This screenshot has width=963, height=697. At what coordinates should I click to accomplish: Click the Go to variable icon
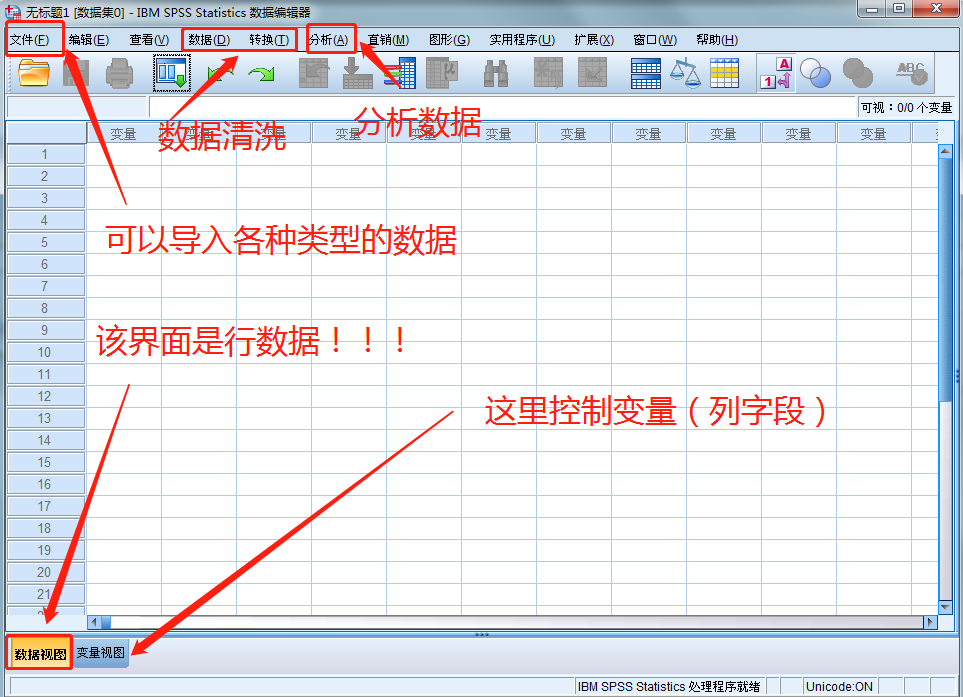click(x=357, y=73)
